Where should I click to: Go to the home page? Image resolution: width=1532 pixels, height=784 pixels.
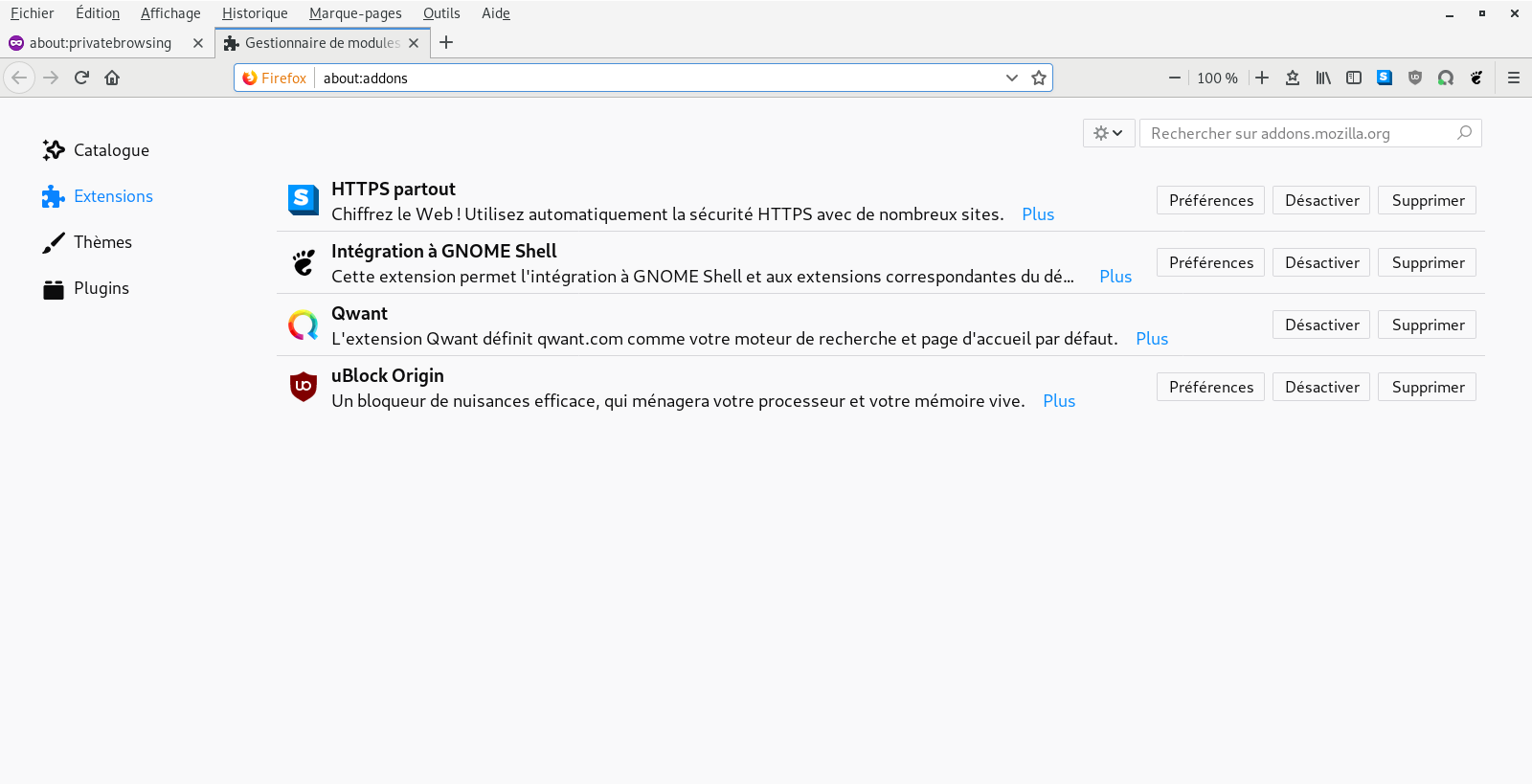point(112,78)
